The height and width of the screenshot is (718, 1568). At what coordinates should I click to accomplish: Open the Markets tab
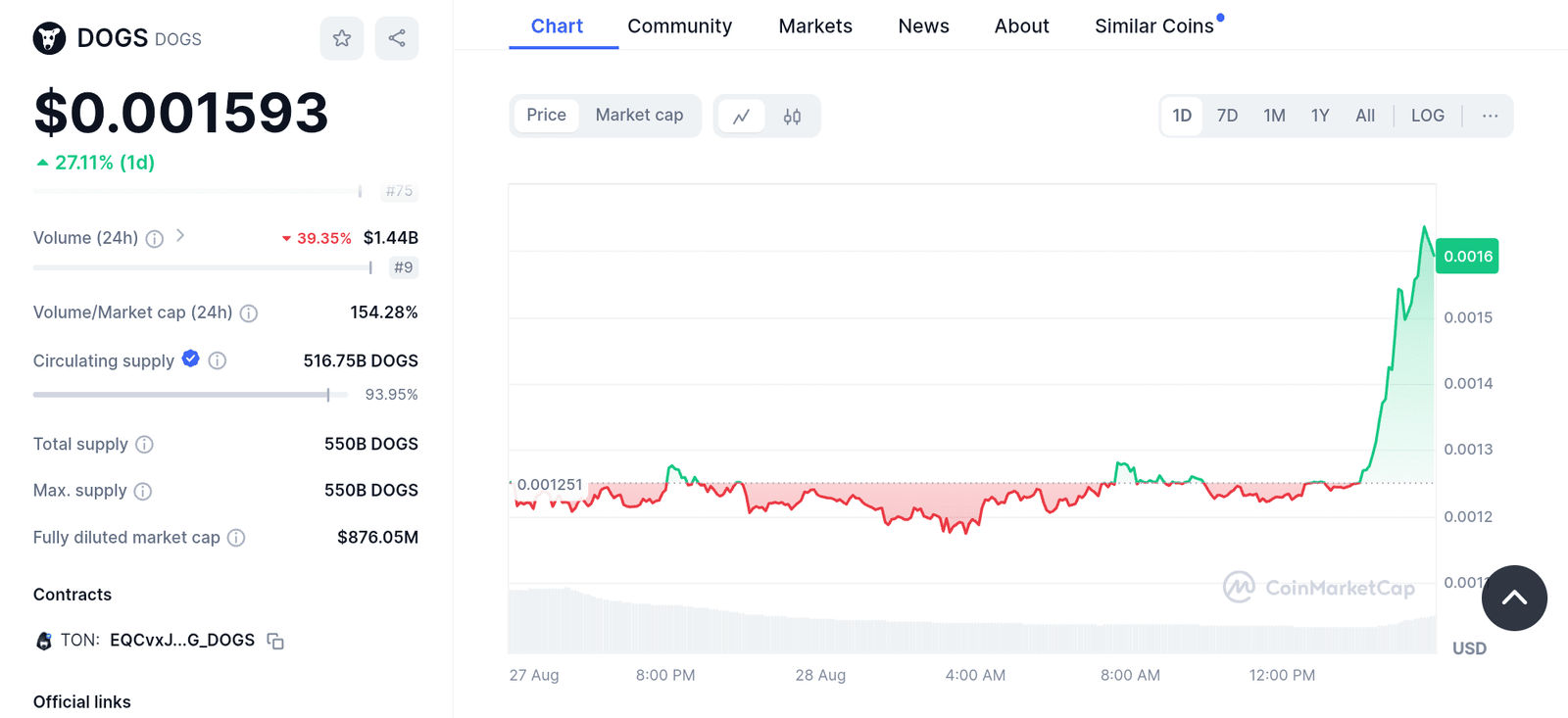tap(815, 26)
